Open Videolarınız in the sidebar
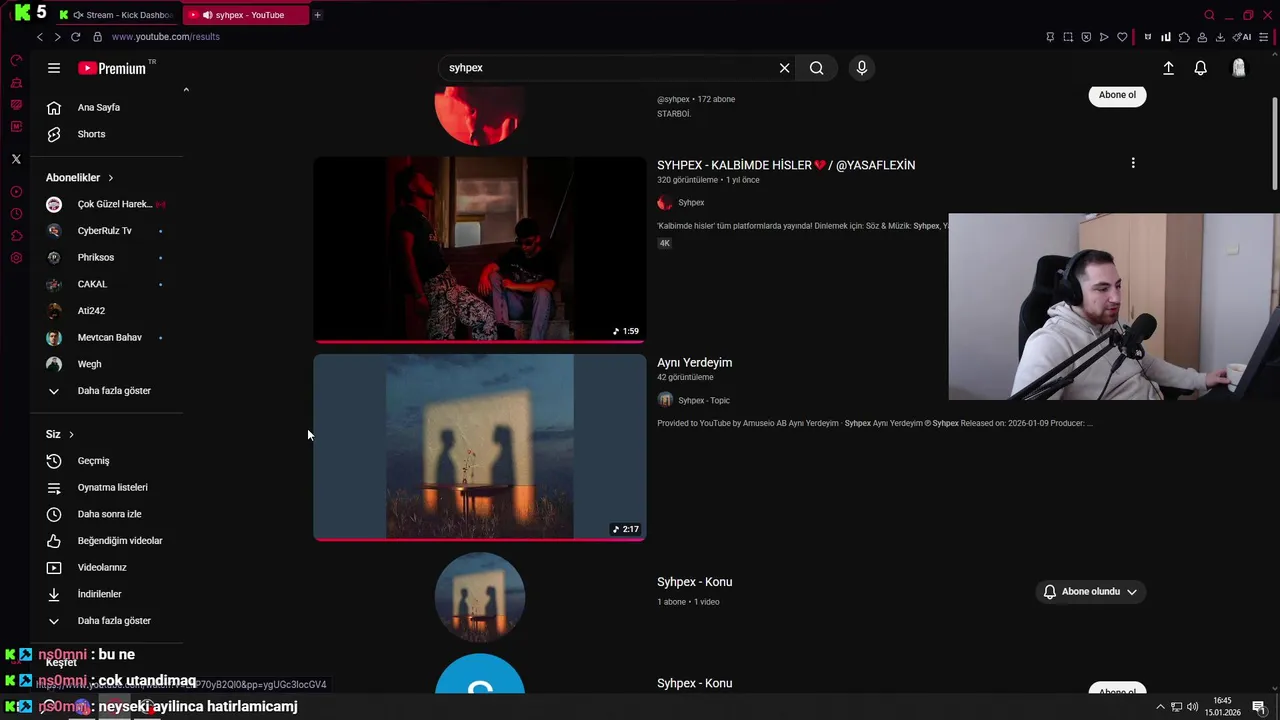 [106, 568]
